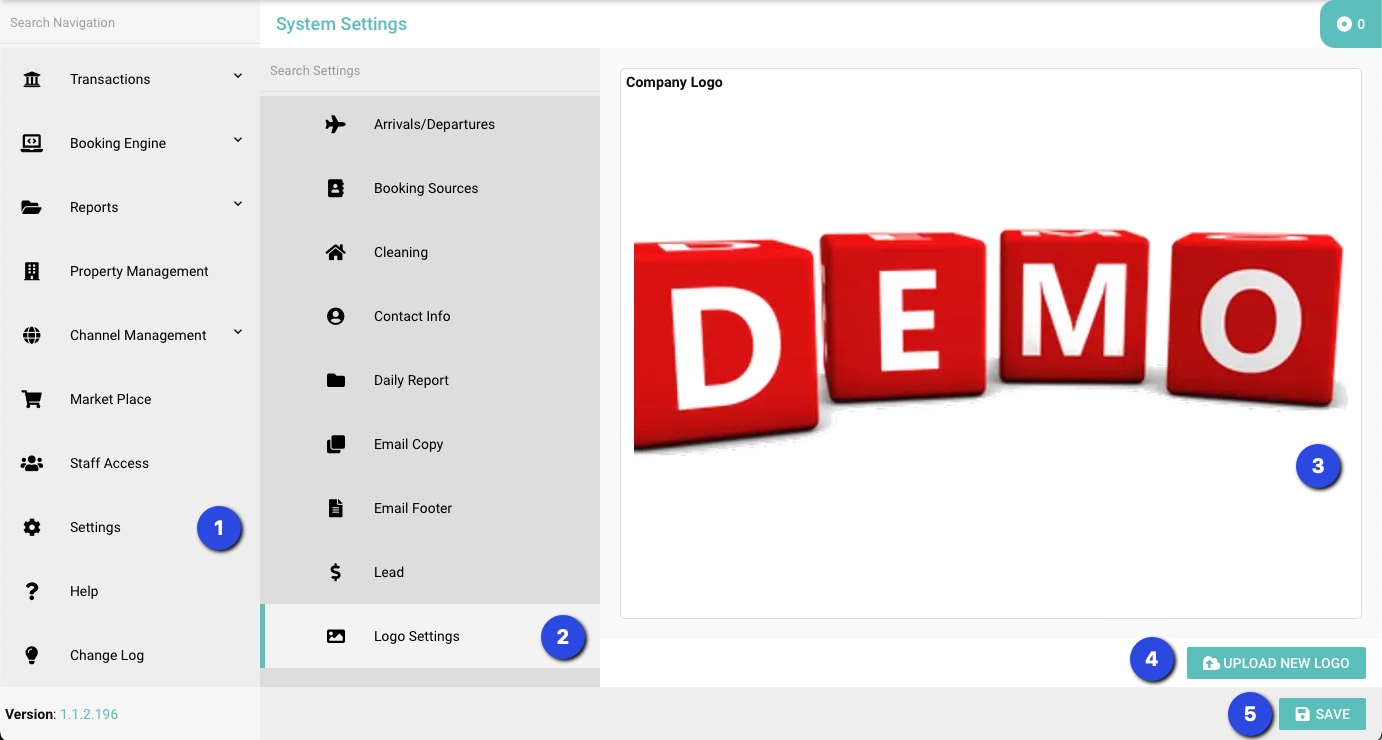Click the Market Place shopping cart icon
Viewport: 1382px width, 740px height.
pyautogui.click(x=32, y=399)
